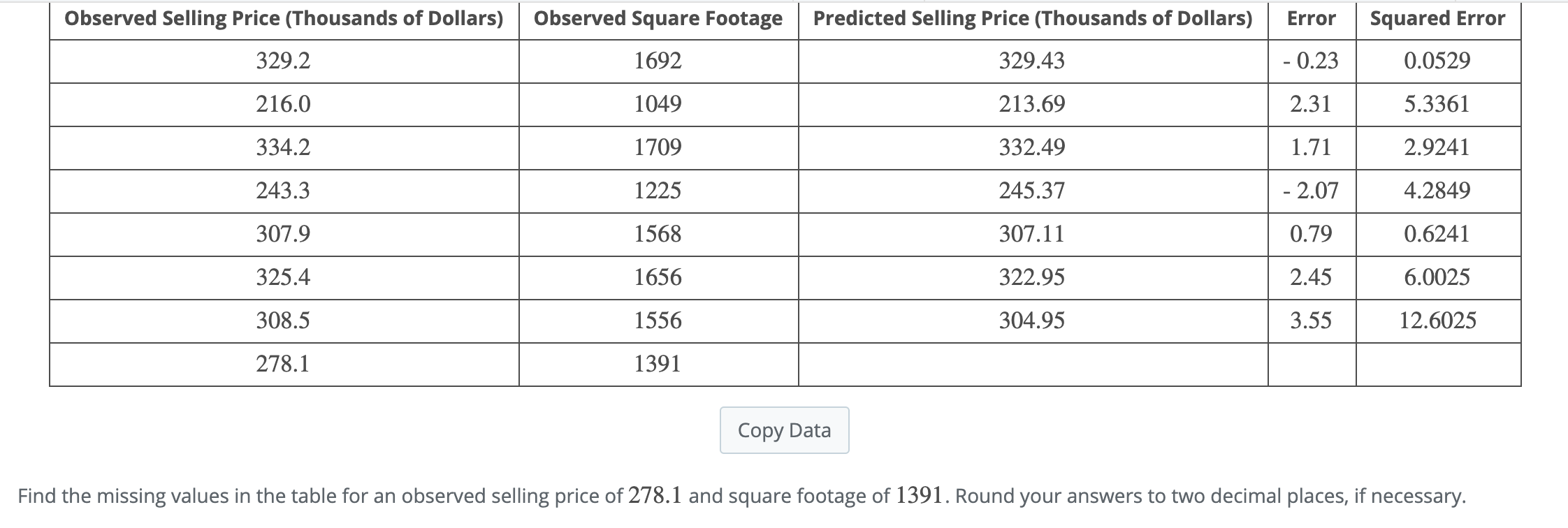
Task: Click the Copy Data button
Action: (784, 430)
